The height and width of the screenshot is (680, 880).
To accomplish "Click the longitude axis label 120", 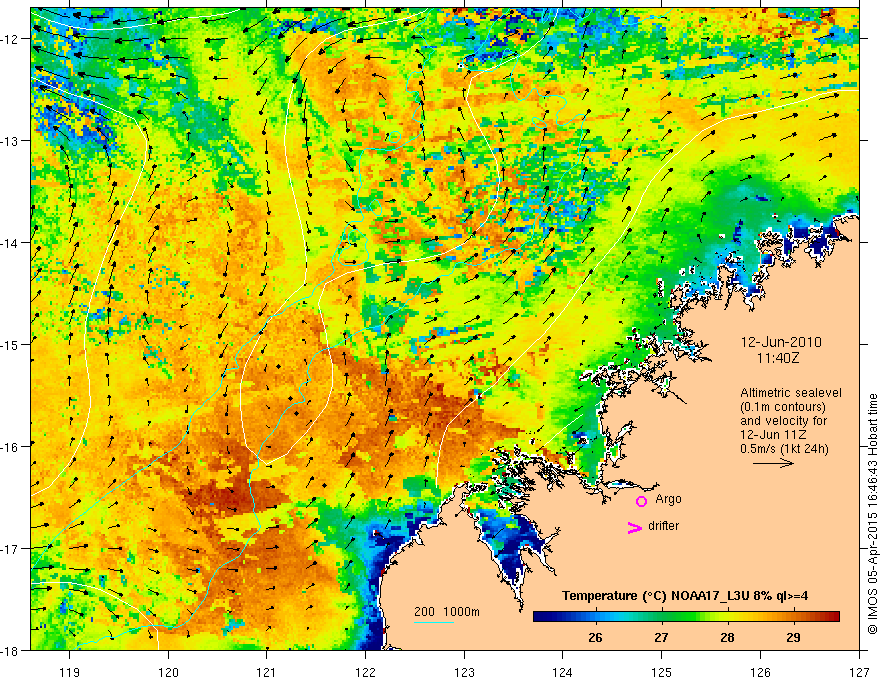I will click(x=168, y=672).
